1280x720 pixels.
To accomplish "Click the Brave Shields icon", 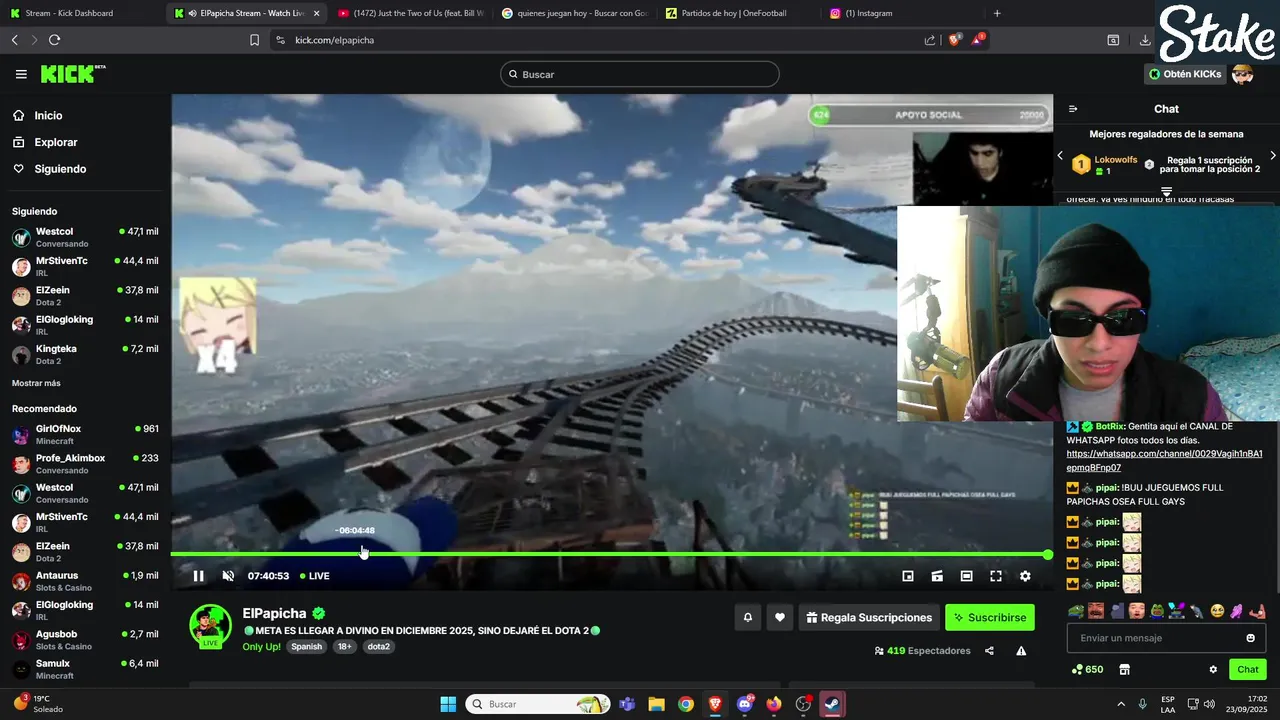I will (x=955, y=40).
